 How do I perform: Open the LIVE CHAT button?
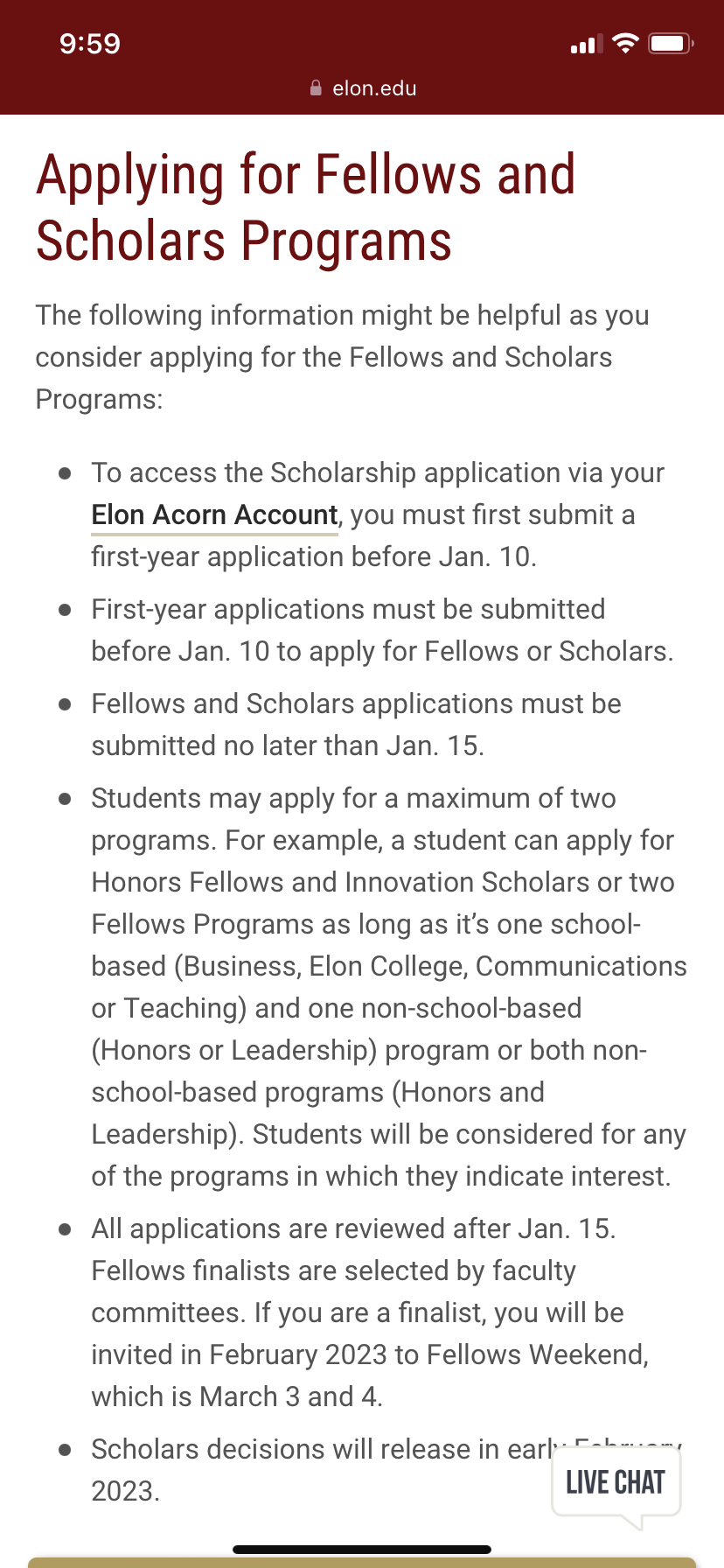[616, 1482]
